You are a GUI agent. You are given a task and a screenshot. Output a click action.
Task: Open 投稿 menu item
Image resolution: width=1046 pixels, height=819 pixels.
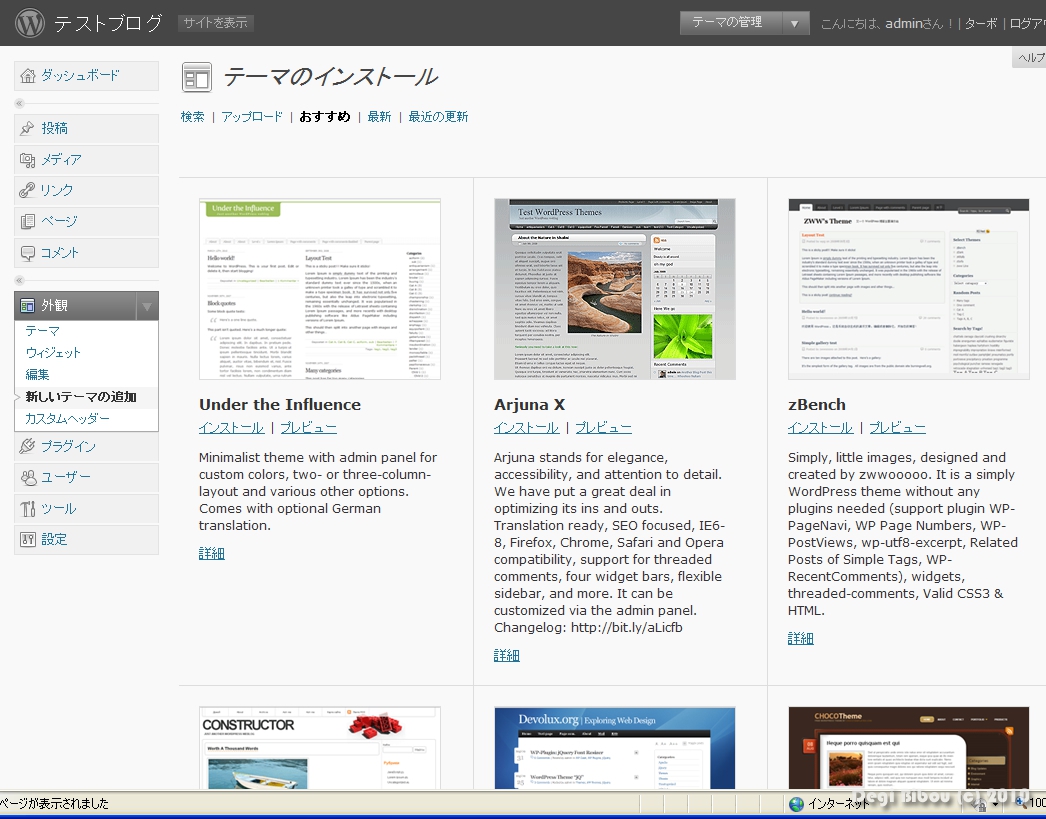pos(86,128)
